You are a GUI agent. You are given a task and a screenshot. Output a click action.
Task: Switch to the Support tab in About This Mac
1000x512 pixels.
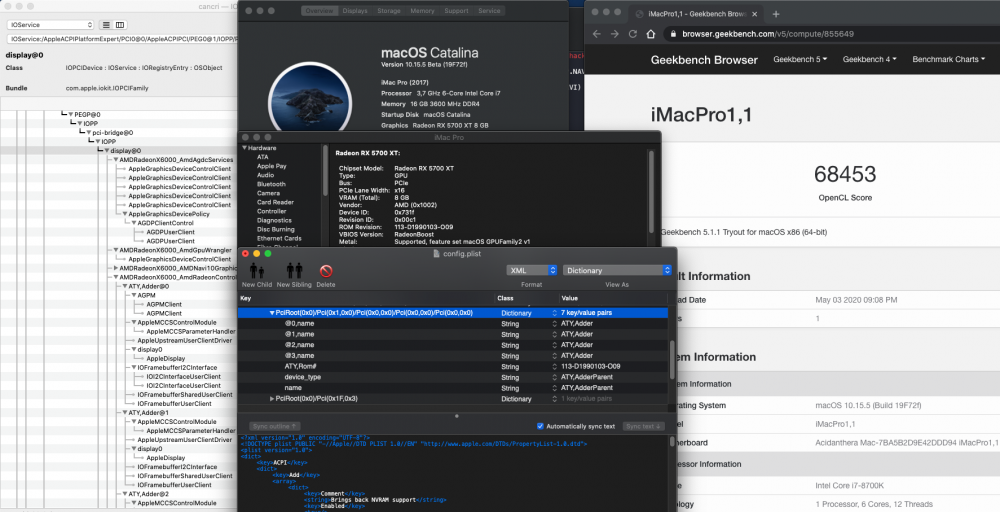tap(456, 11)
